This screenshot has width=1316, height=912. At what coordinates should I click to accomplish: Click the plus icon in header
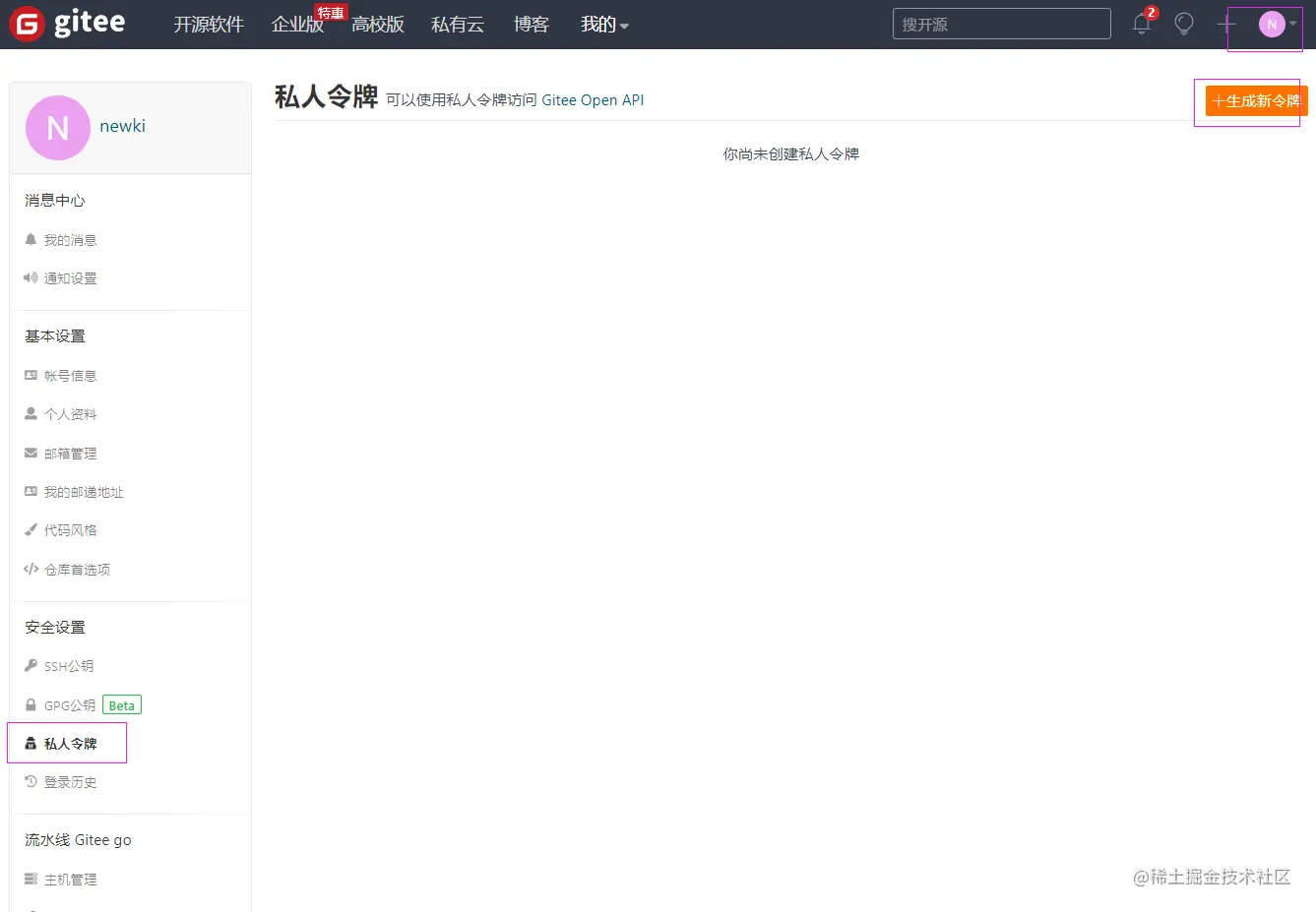1225,24
